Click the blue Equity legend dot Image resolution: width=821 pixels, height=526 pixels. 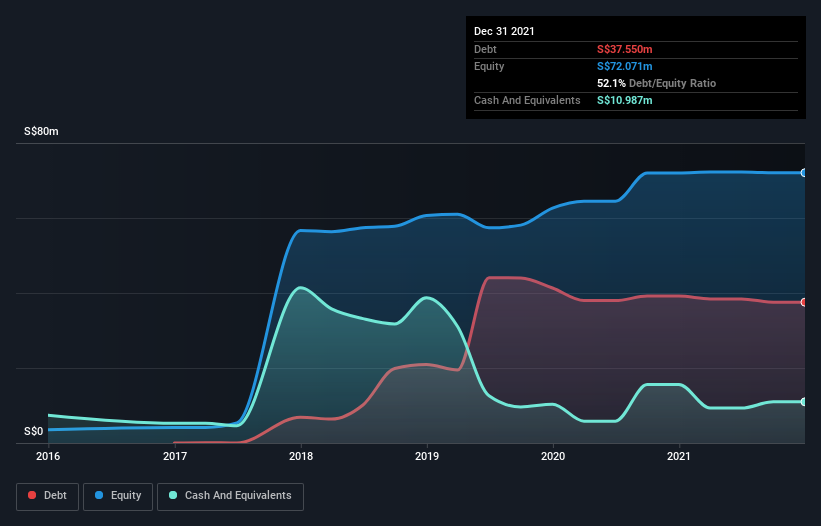(x=99, y=495)
